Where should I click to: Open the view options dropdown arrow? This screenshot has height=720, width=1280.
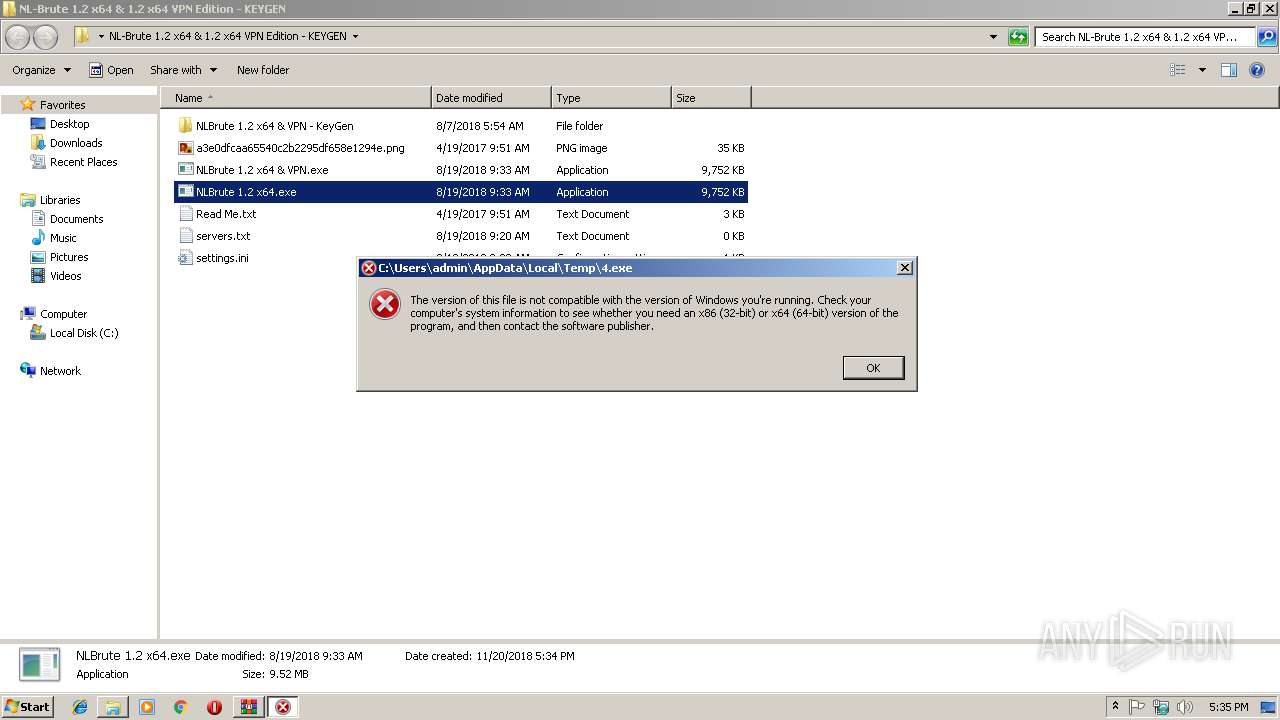pos(1202,70)
